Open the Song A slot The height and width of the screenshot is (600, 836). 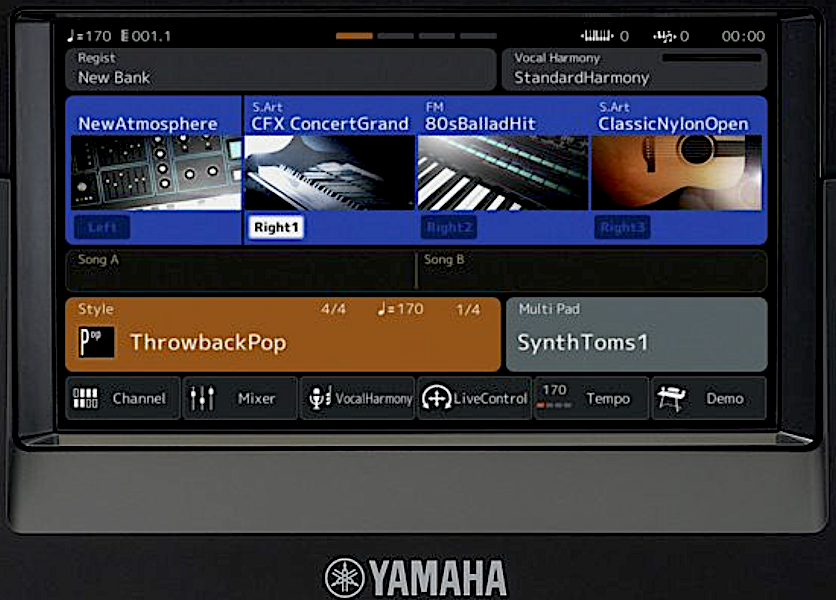(240, 270)
